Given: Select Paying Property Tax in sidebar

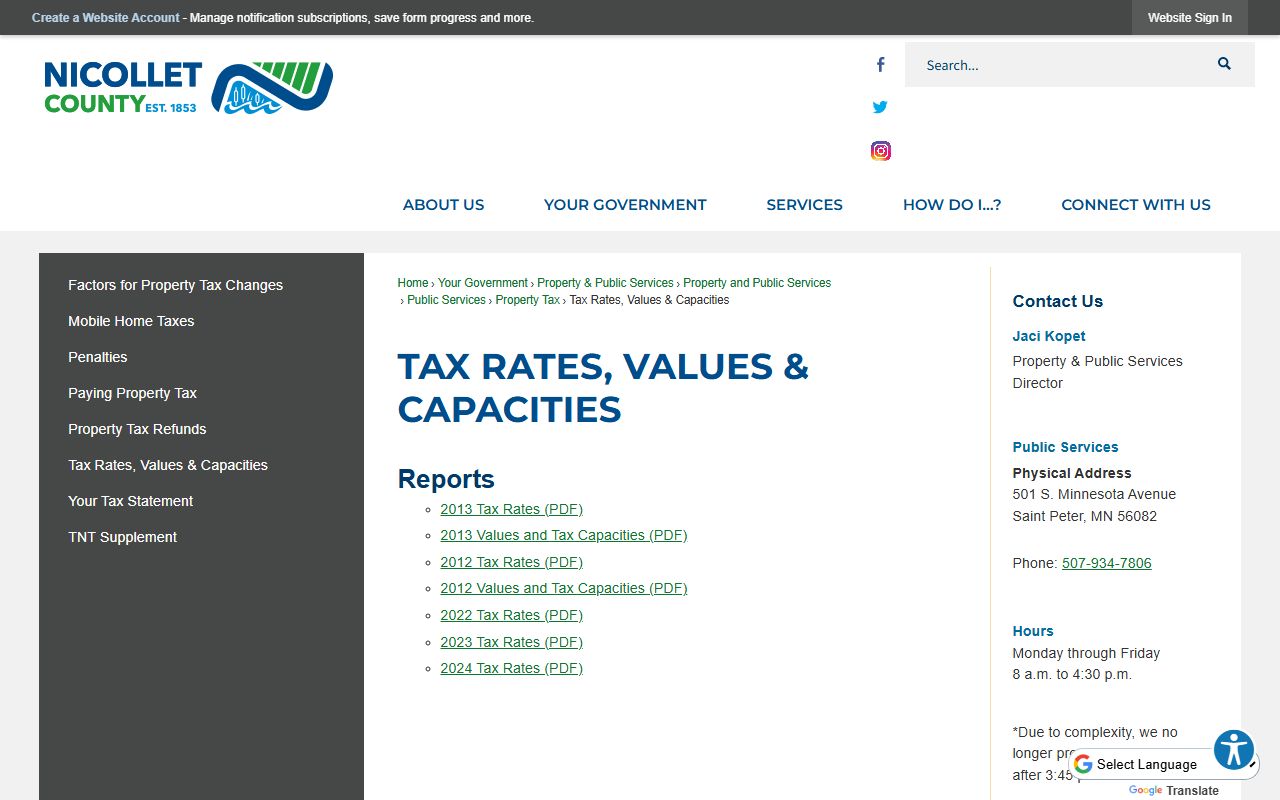Looking at the screenshot, I should 132,393.
